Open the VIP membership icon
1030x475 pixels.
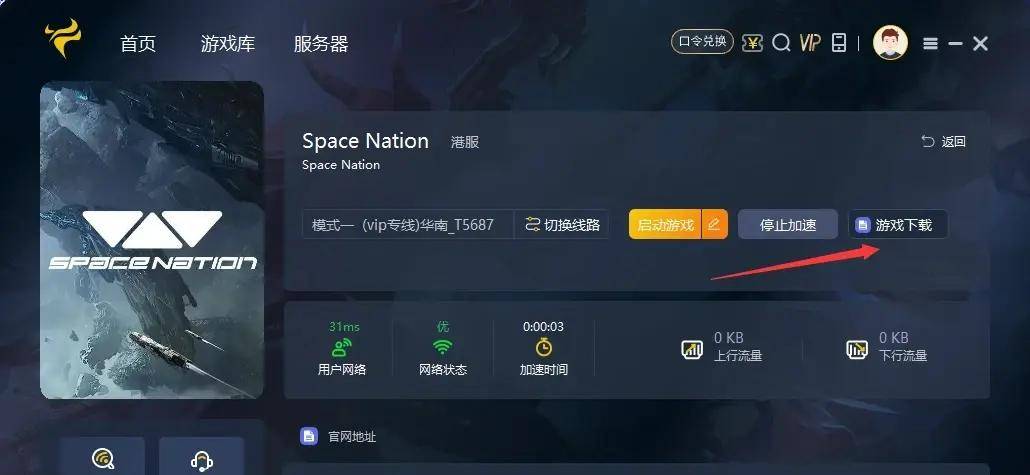[810, 43]
